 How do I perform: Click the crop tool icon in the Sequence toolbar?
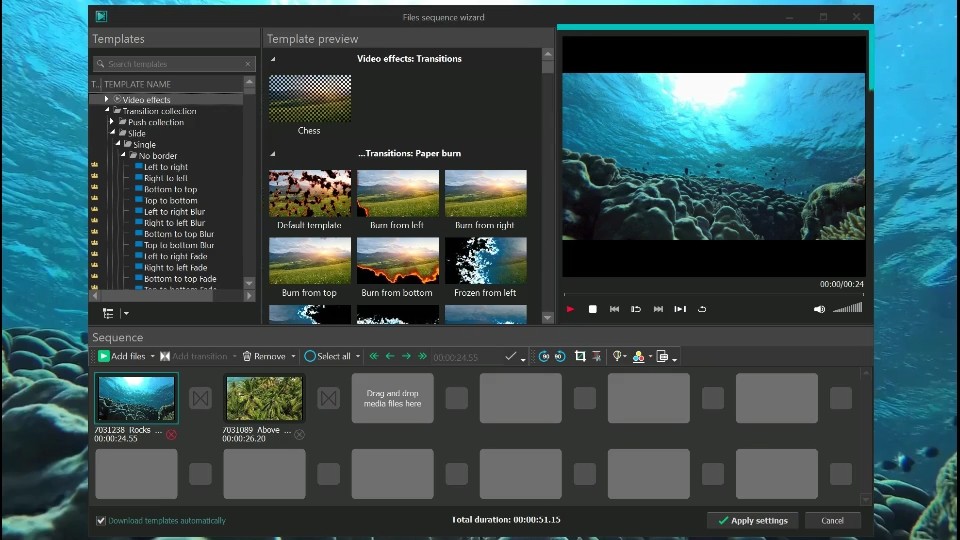[x=580, y=356]
